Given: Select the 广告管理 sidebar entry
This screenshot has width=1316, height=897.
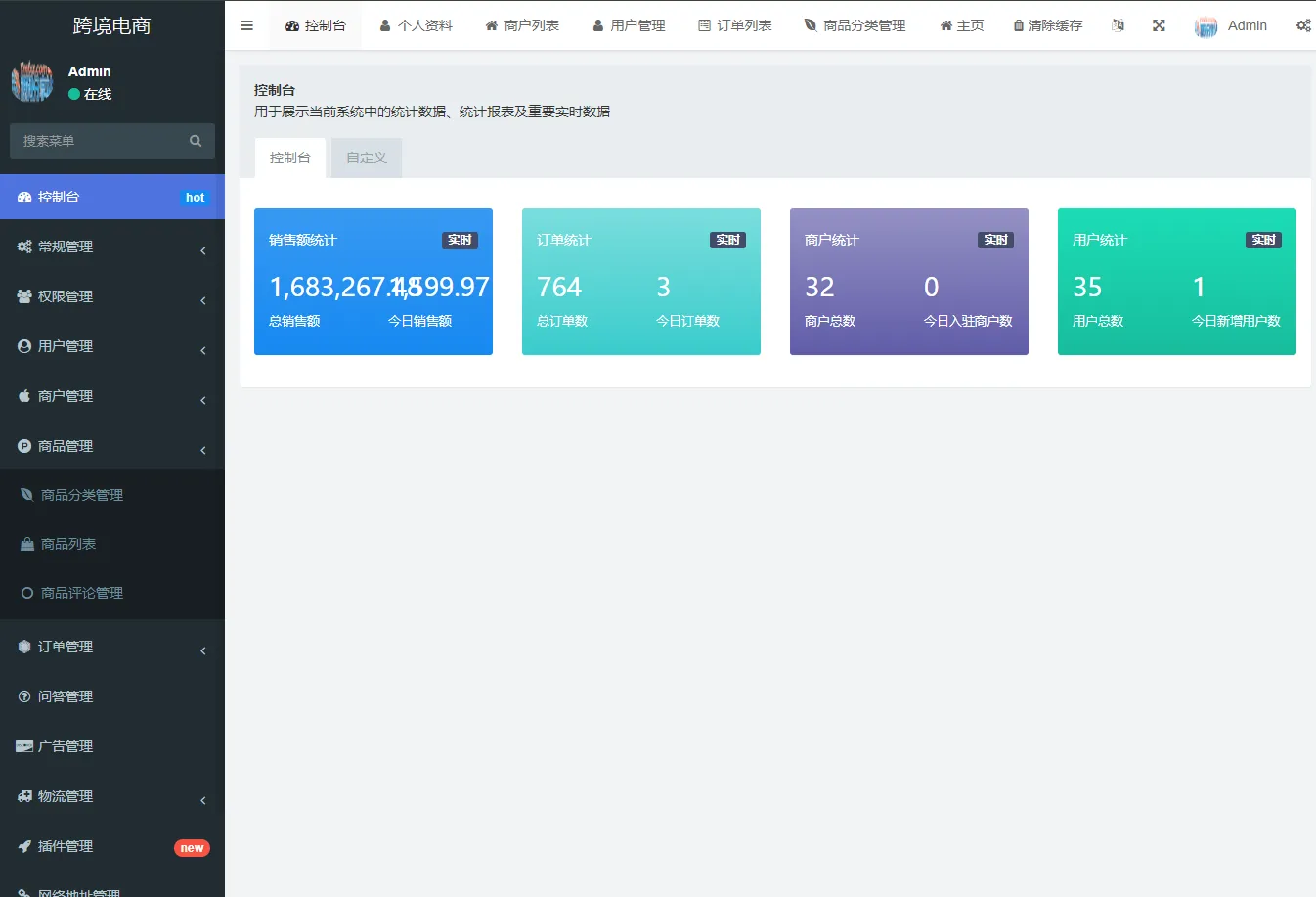Looking at the screenshot, I should [x=63, y=745].
